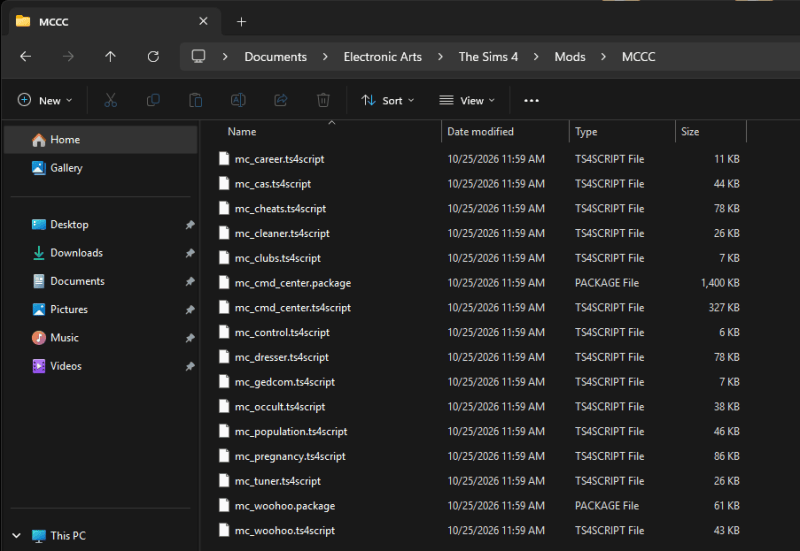Expand chevron before Documents in breadcrumb
800x551 pixels.
tap(225, 57)
